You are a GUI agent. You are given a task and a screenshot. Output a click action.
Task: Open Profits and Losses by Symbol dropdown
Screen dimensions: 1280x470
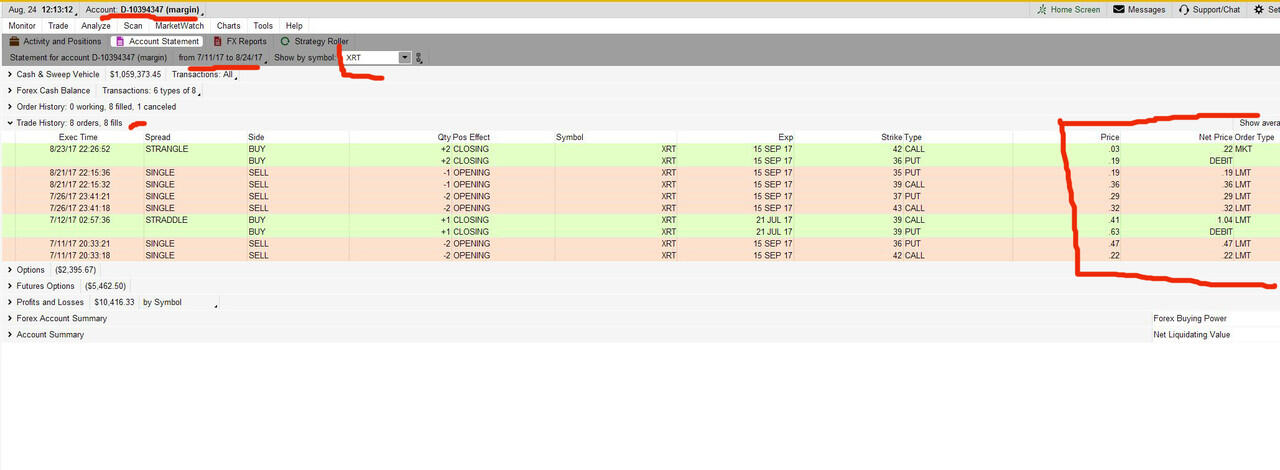[x=178, y=302]
